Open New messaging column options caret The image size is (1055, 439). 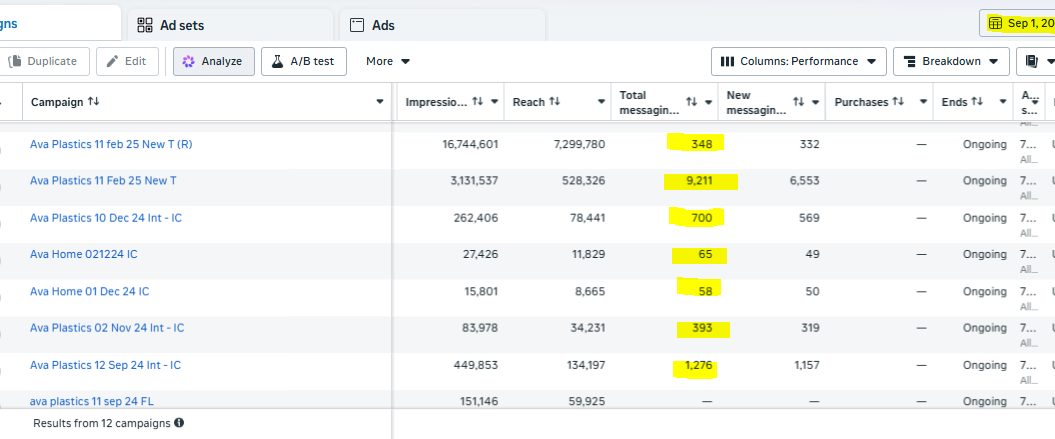[815, 102]
